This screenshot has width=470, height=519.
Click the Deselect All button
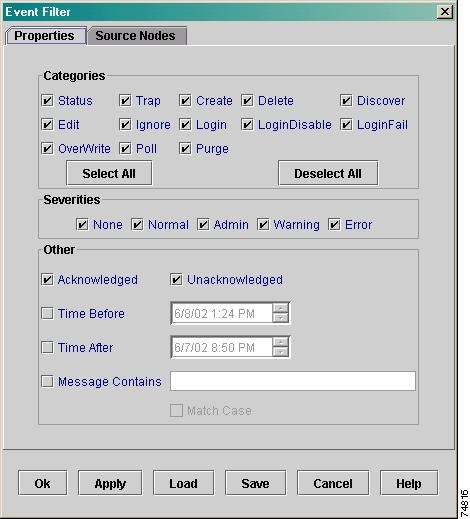[x=328, y=173]
